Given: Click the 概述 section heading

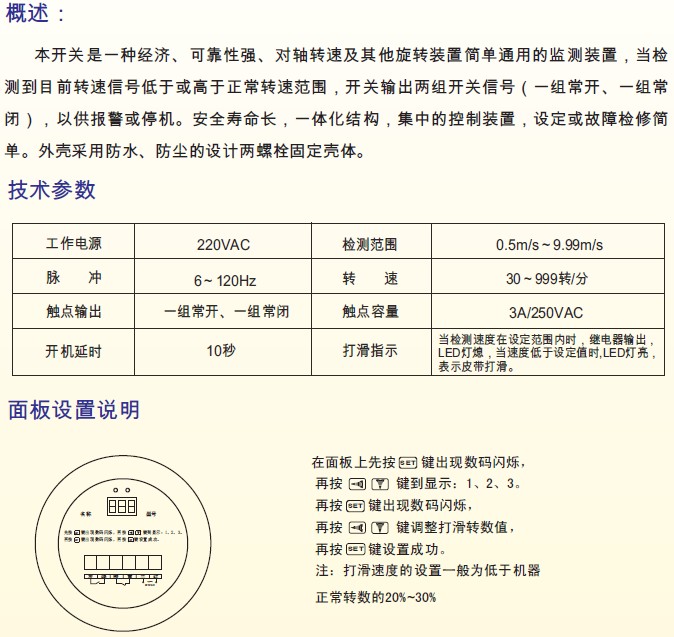Looking at the screenshot, I should [37, 13].
